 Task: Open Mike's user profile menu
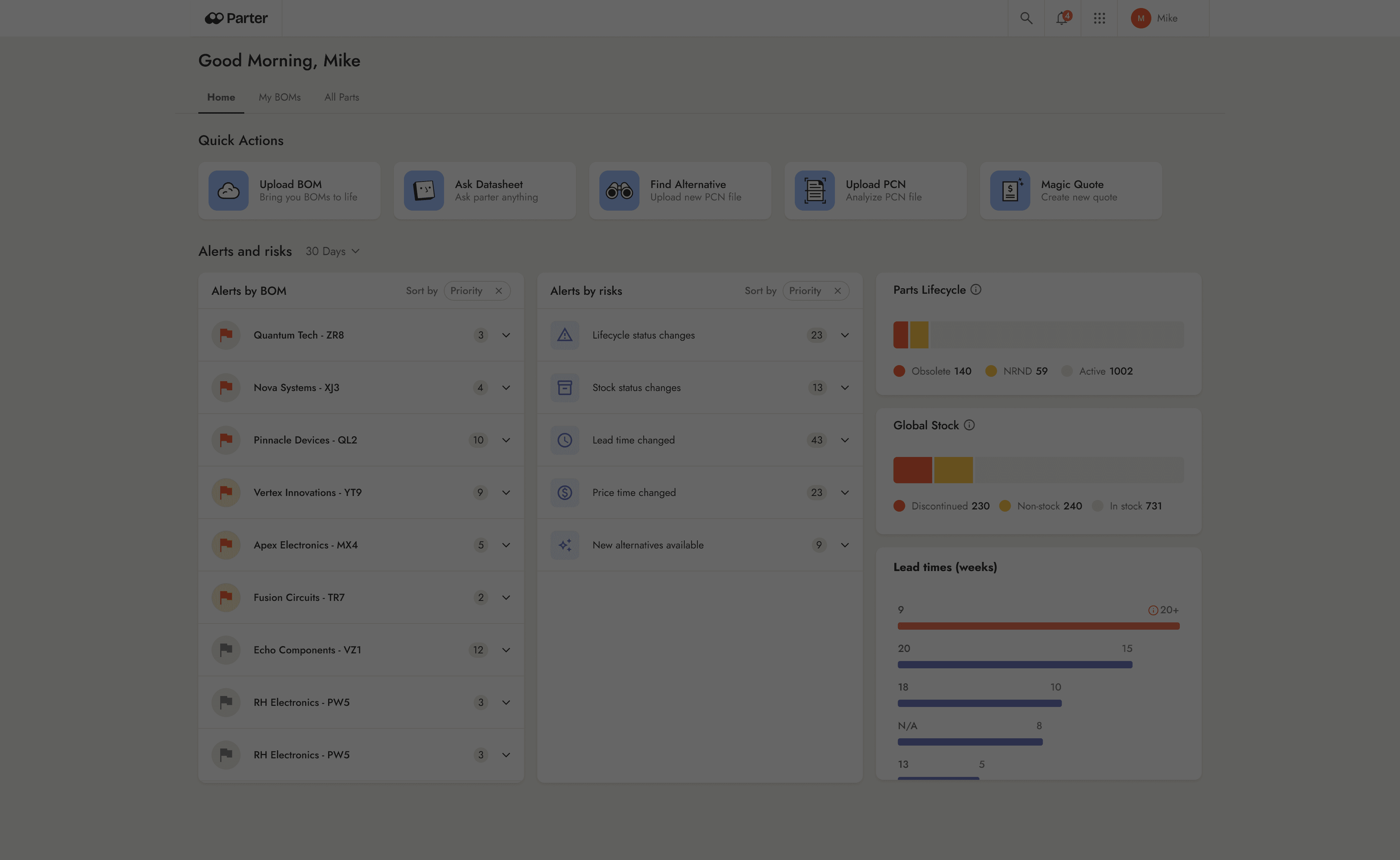coord(1155,18)
